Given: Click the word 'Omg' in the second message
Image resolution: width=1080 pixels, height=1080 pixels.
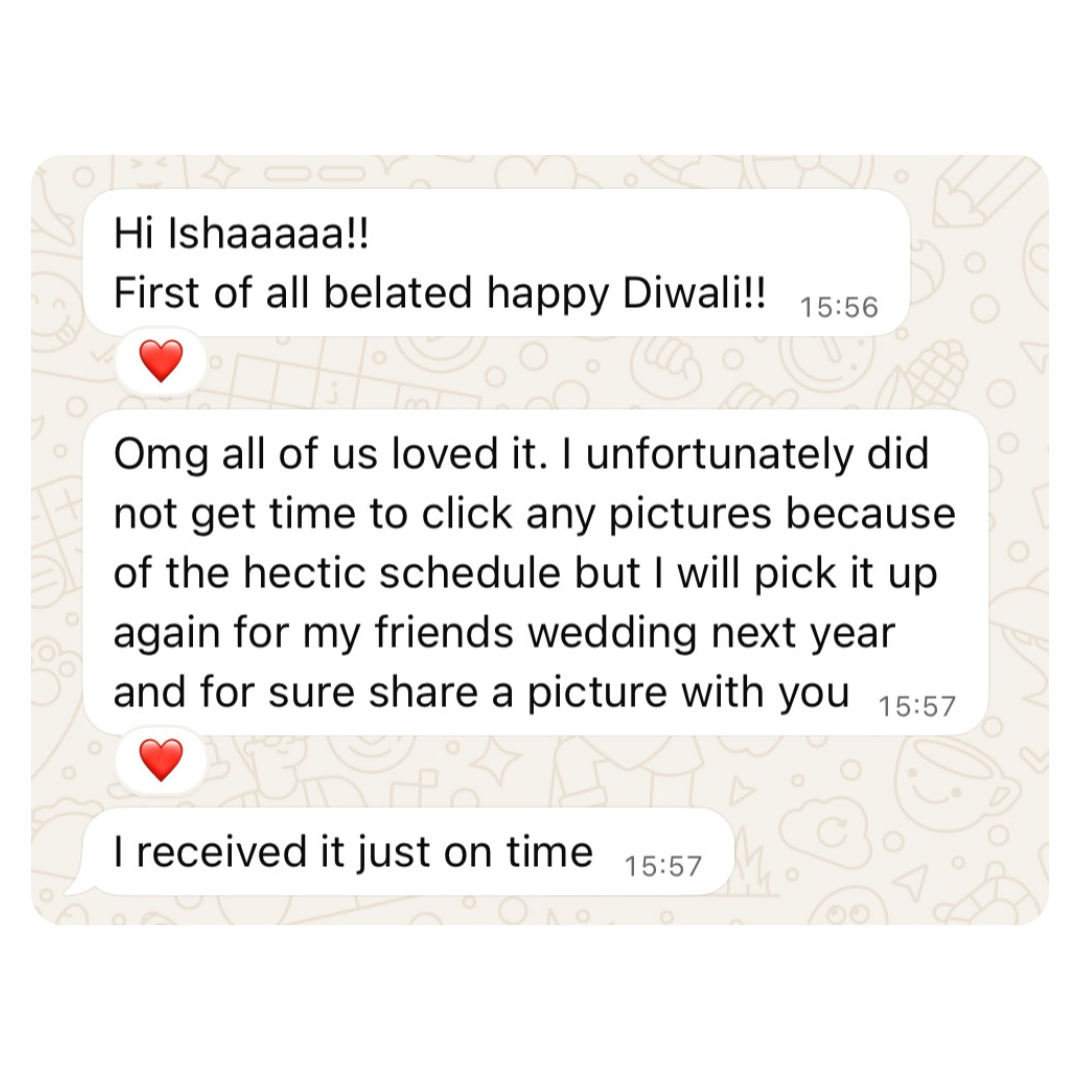Looking at the screenshot, I should tap(161, 456).
